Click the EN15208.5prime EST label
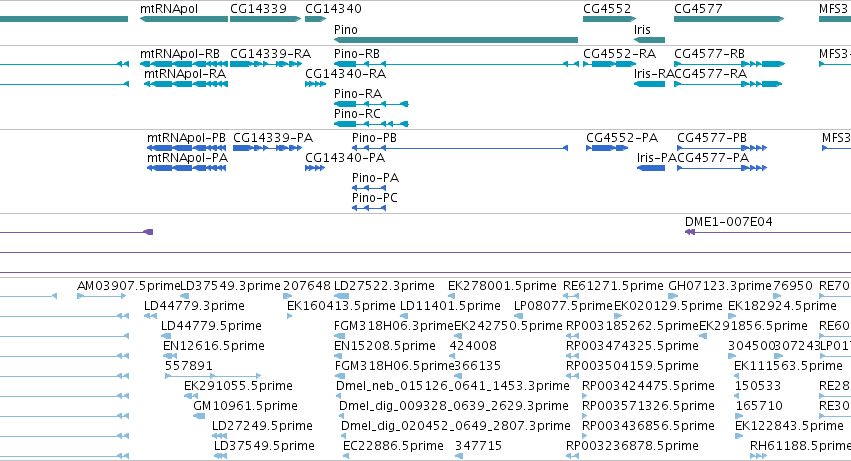Screen dimensions: 851x461 pyautogui.click(x=385, y=346)
